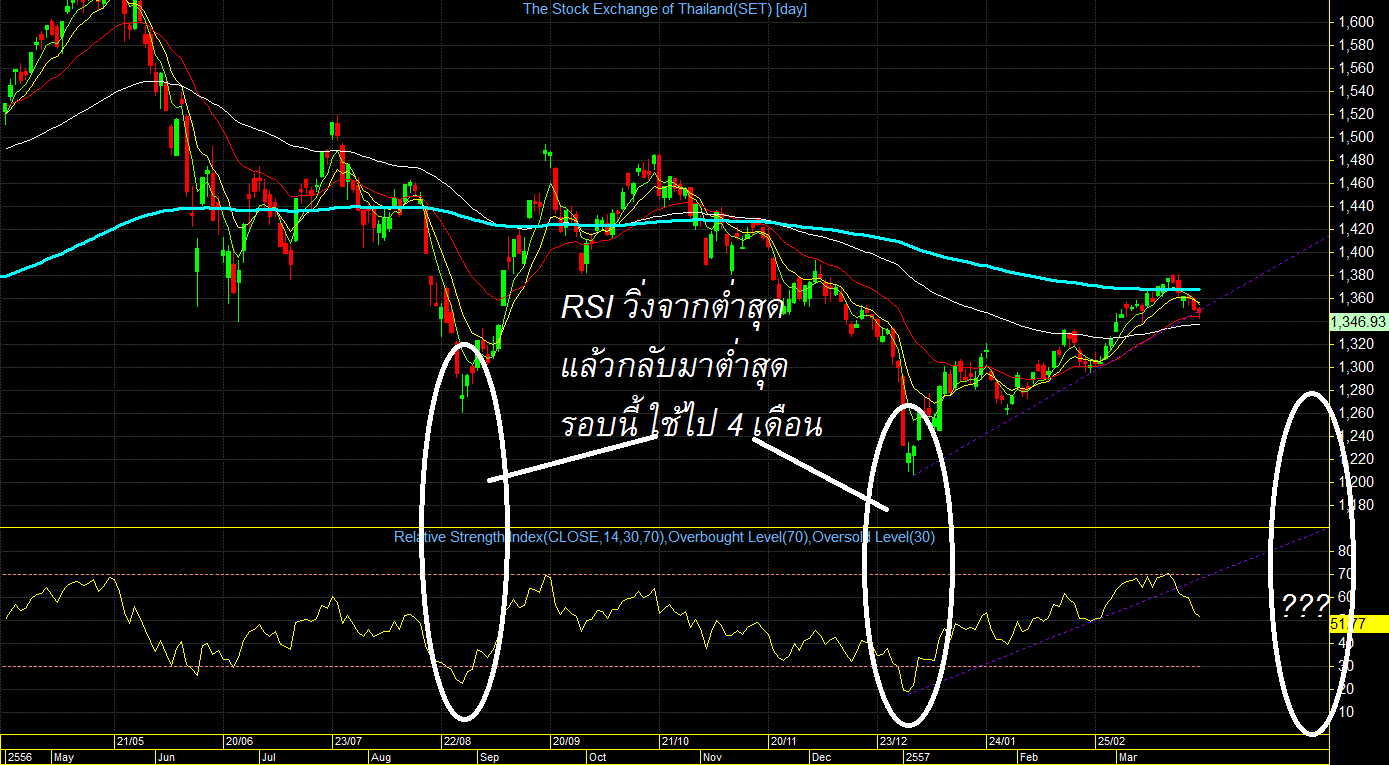1389x765 pixels.
Task: Click the RSI value tag 51.77
Action: 1359,624
